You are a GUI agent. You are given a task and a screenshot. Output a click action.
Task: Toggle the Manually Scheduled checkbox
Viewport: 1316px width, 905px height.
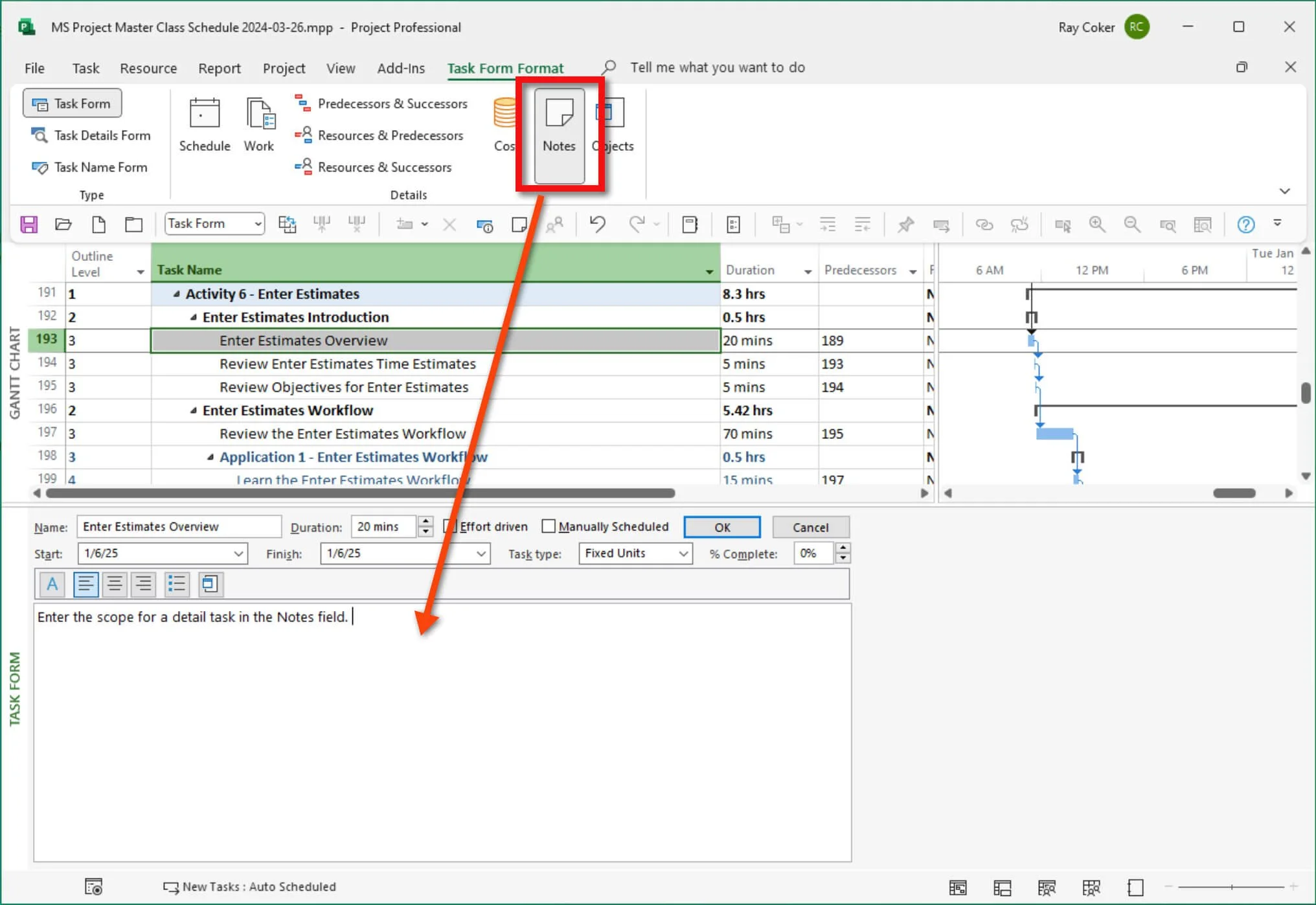tap(549, 526)
